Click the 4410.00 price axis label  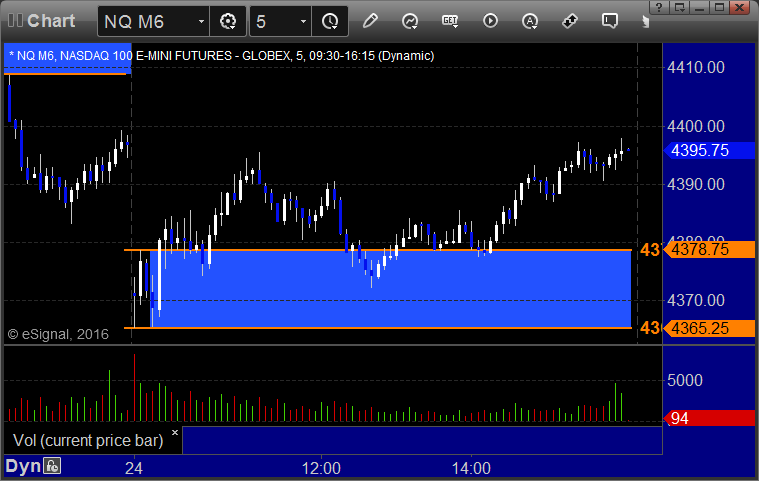click(696, 67)
